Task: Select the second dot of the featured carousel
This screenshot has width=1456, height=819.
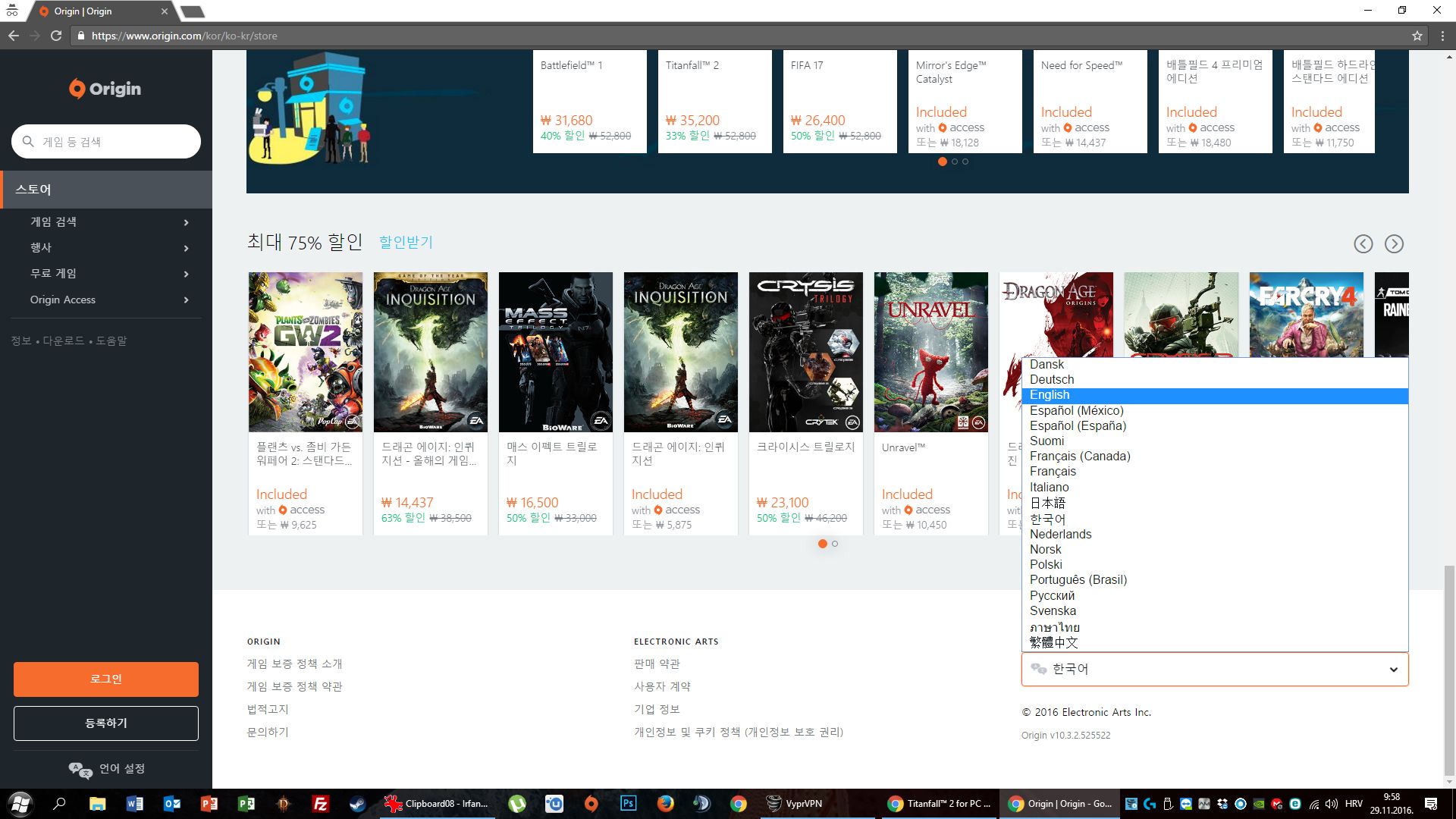Action: pyautogui.click(x=955, y=162)
